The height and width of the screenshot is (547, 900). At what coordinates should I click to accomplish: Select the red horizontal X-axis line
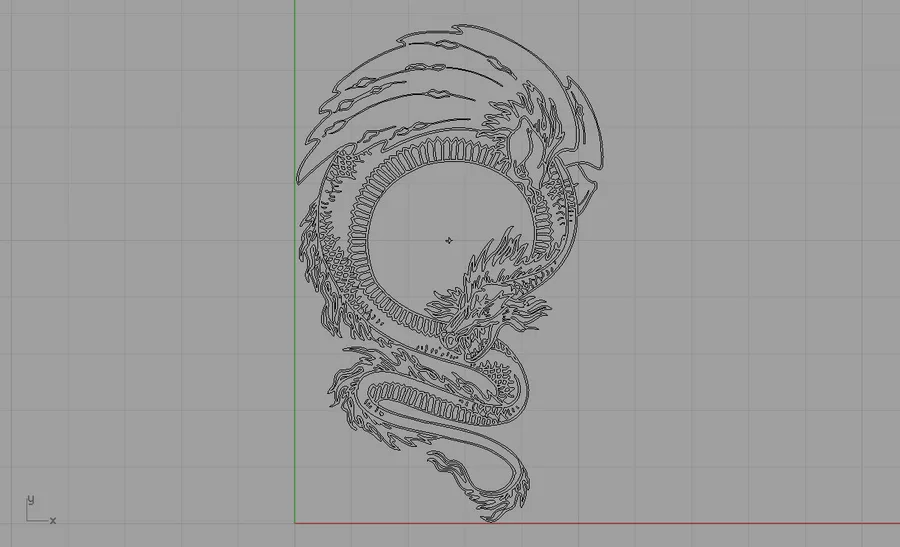coord(597,523)
